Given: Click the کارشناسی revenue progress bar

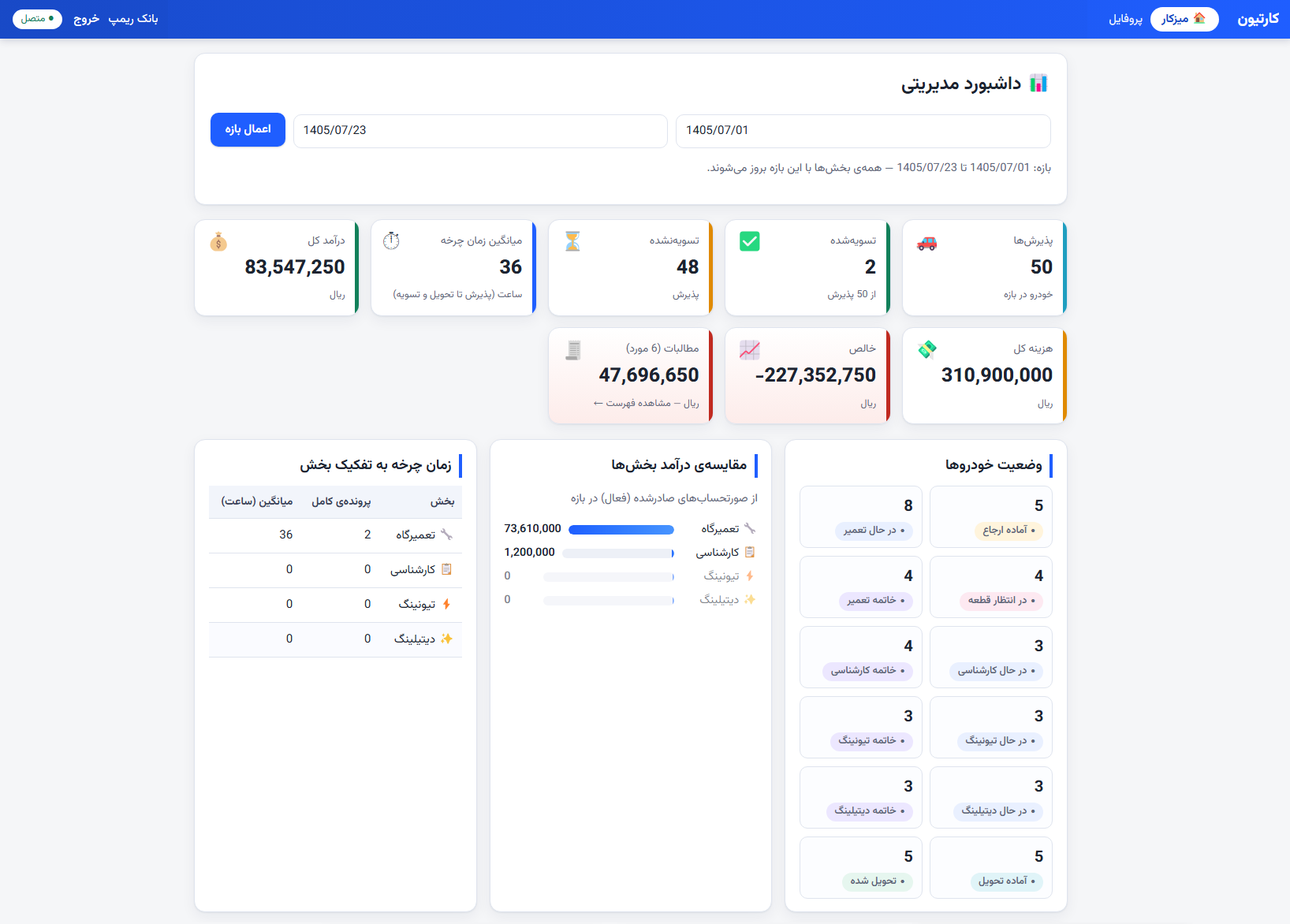Looking at the screenshot, I should click(x=618, y=553).
